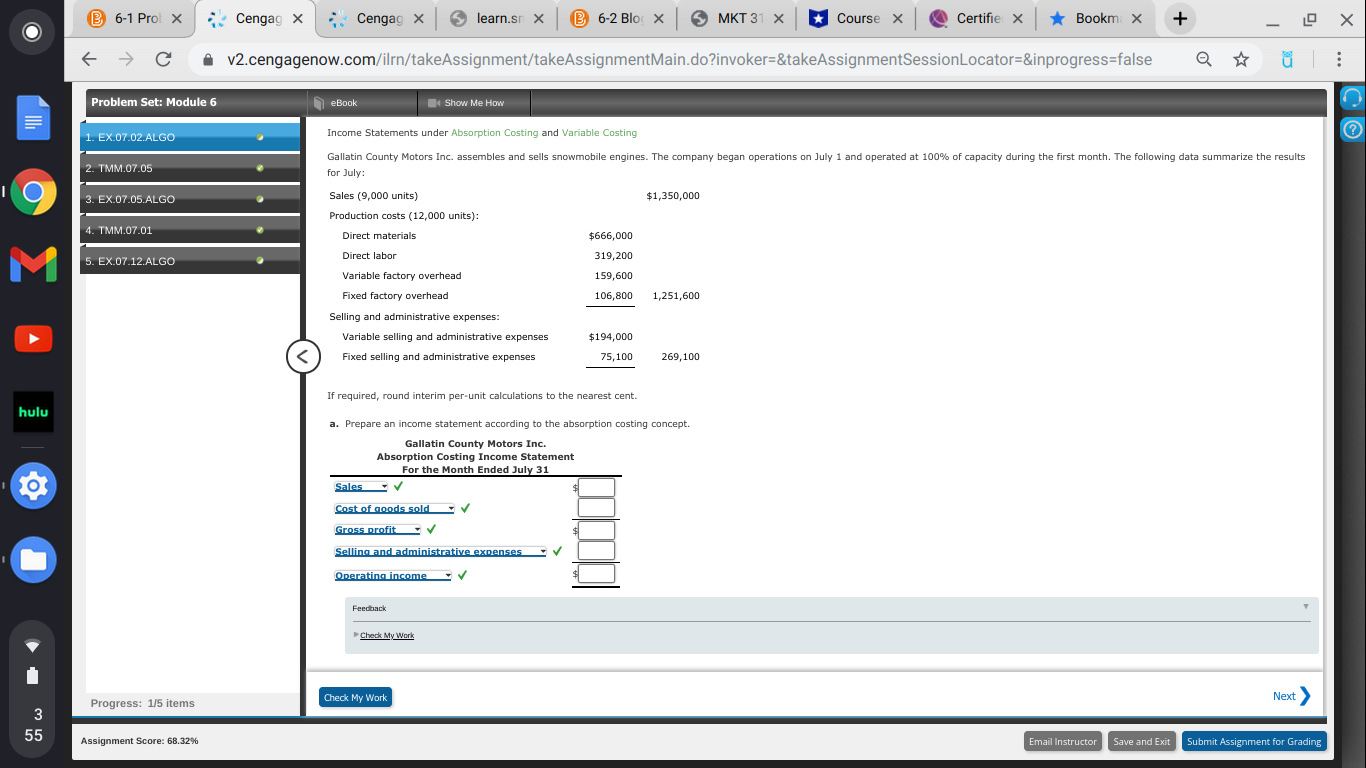Launch the Hulu app from the shelf

tap(33, 412)
